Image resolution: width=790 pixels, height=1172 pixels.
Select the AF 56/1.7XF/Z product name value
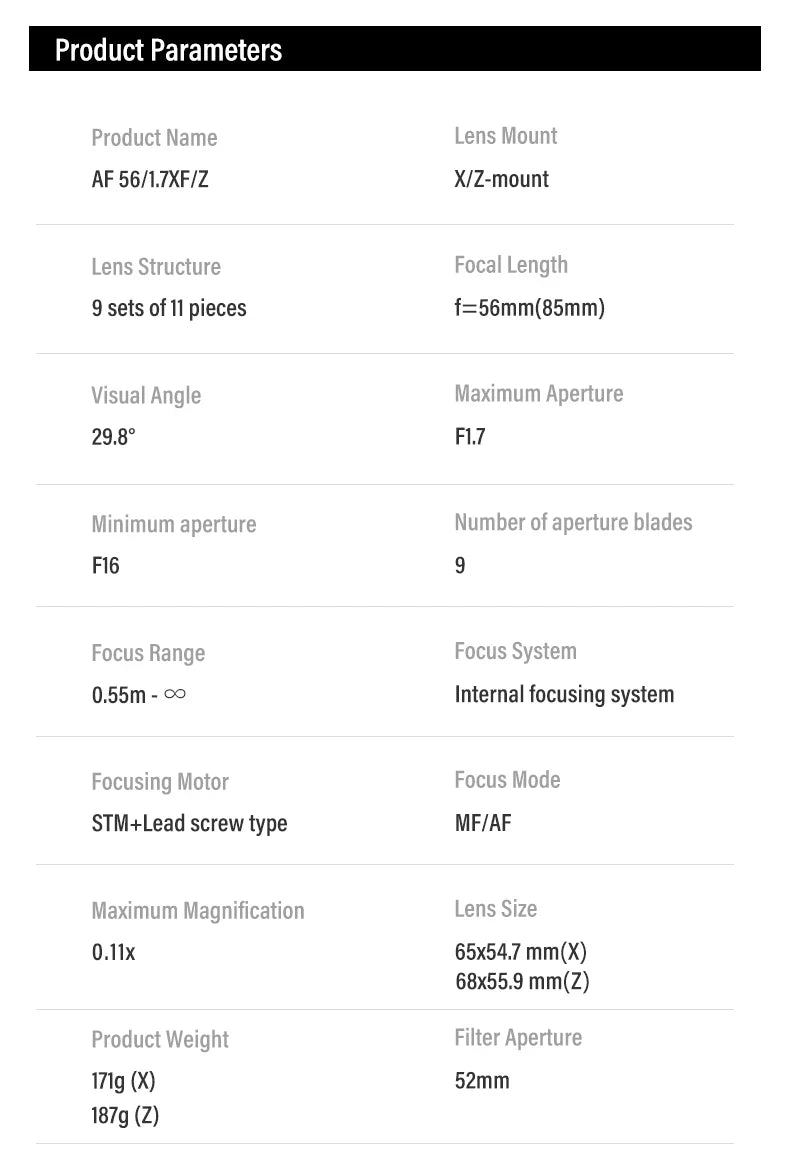click(x=150, y=181)
